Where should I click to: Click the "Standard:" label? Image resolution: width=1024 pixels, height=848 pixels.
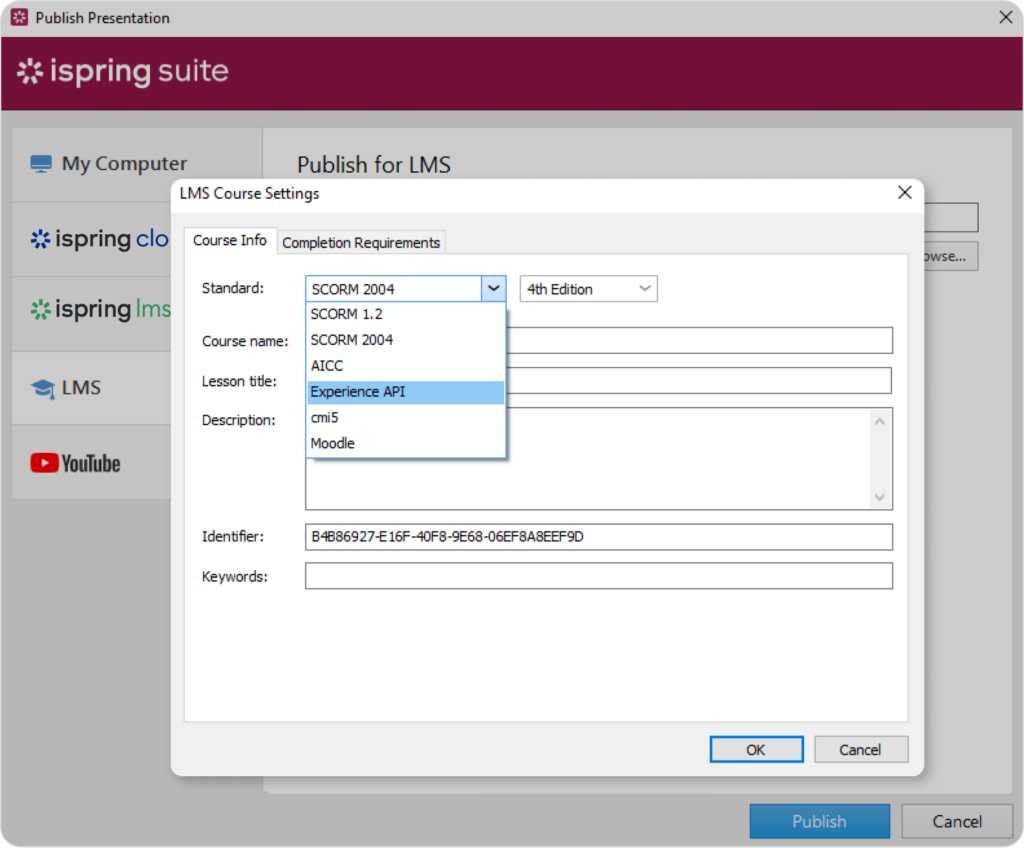(x=233, y=288)
